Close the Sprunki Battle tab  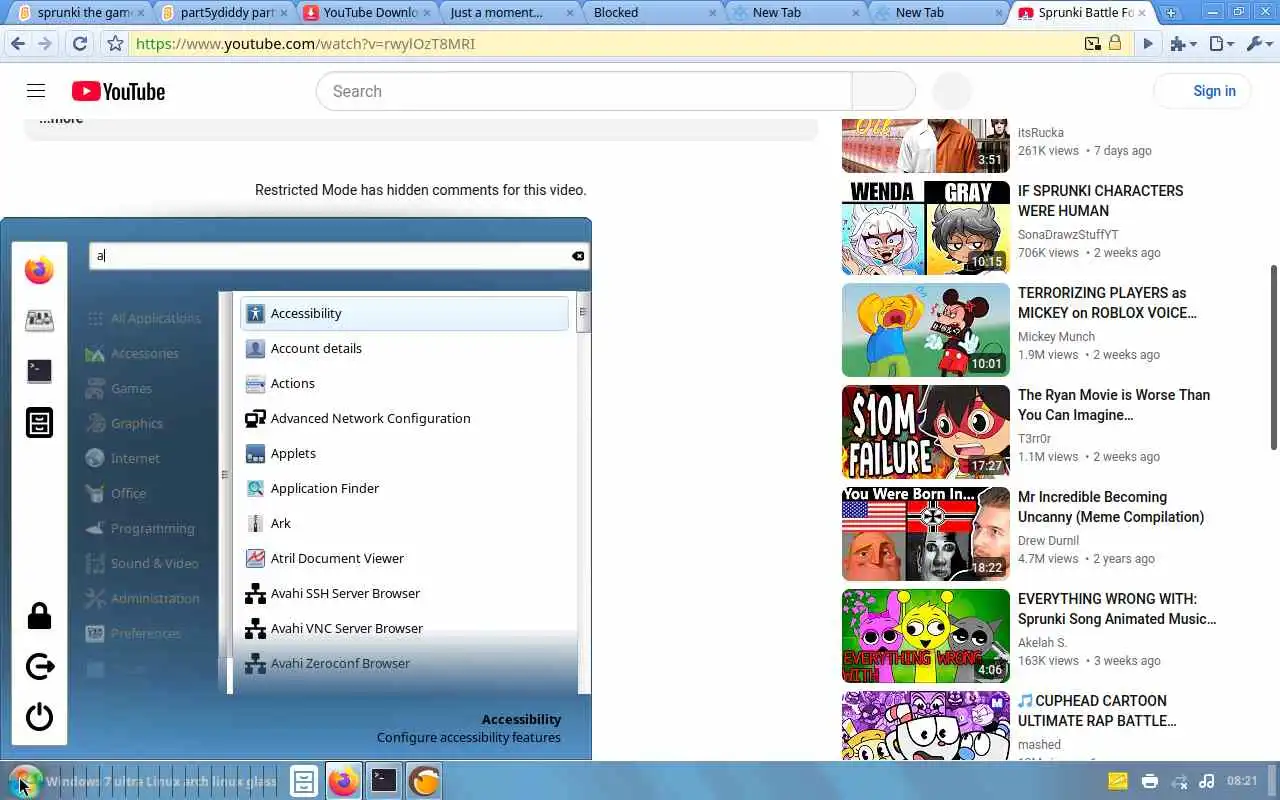1142,13
